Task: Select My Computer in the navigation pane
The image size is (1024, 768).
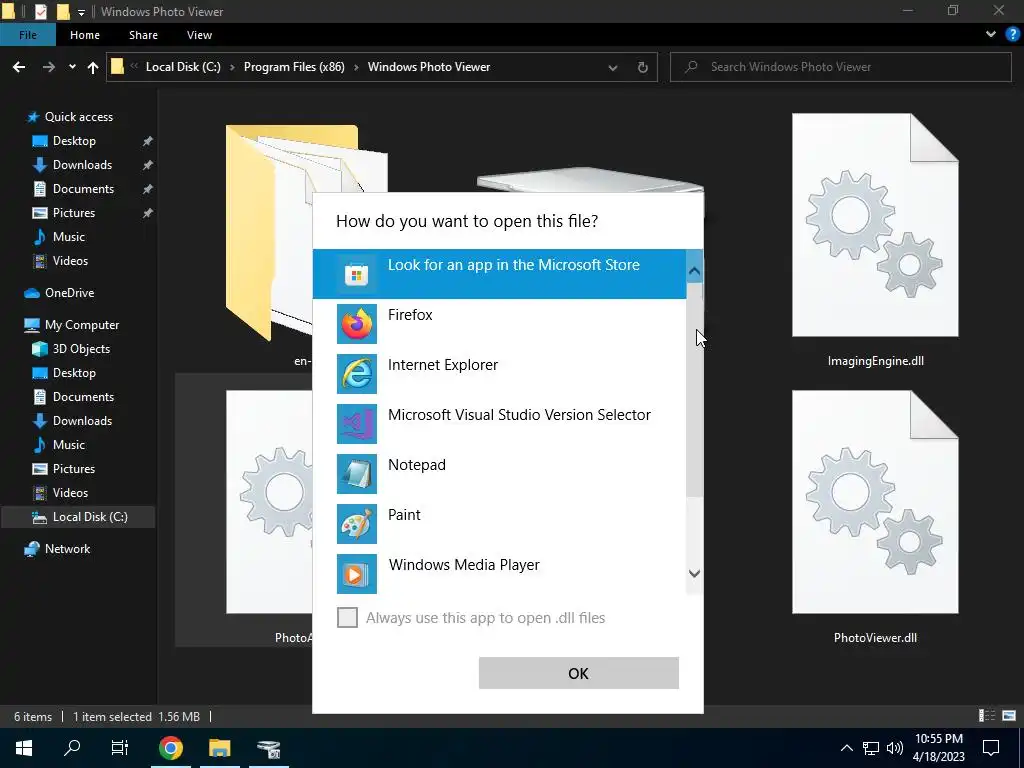Action: [x=82, y=325]
